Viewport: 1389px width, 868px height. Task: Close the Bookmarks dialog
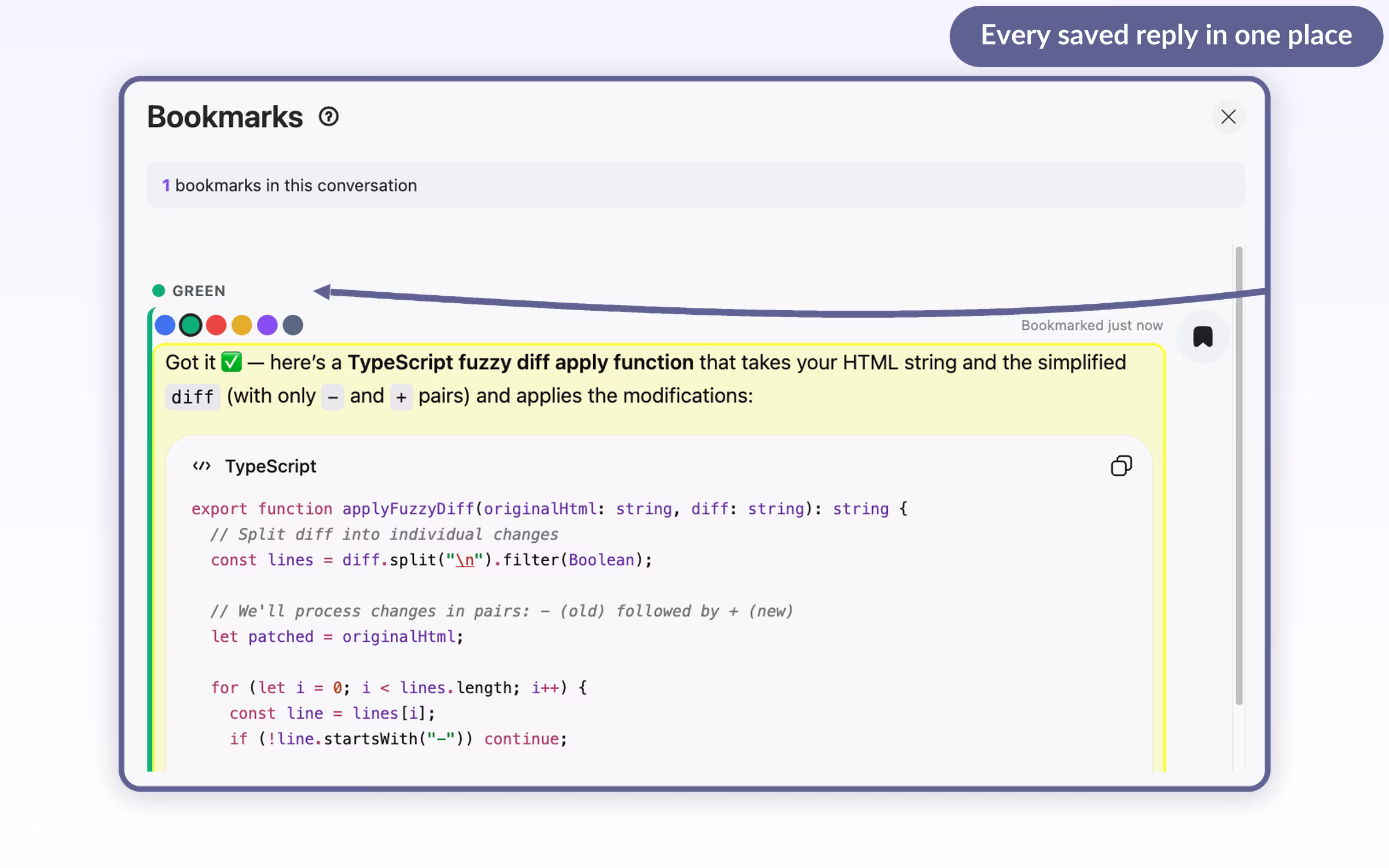(x=1228, y=117)
